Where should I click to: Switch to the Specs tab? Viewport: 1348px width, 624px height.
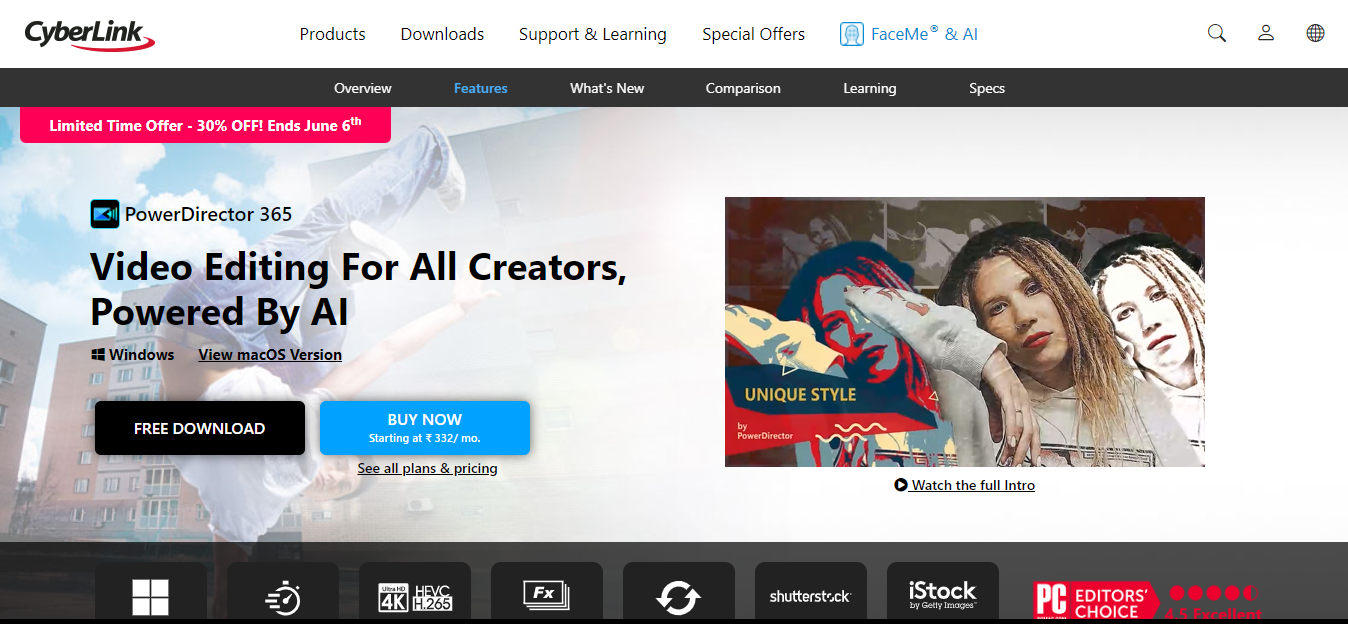(987, 88)
